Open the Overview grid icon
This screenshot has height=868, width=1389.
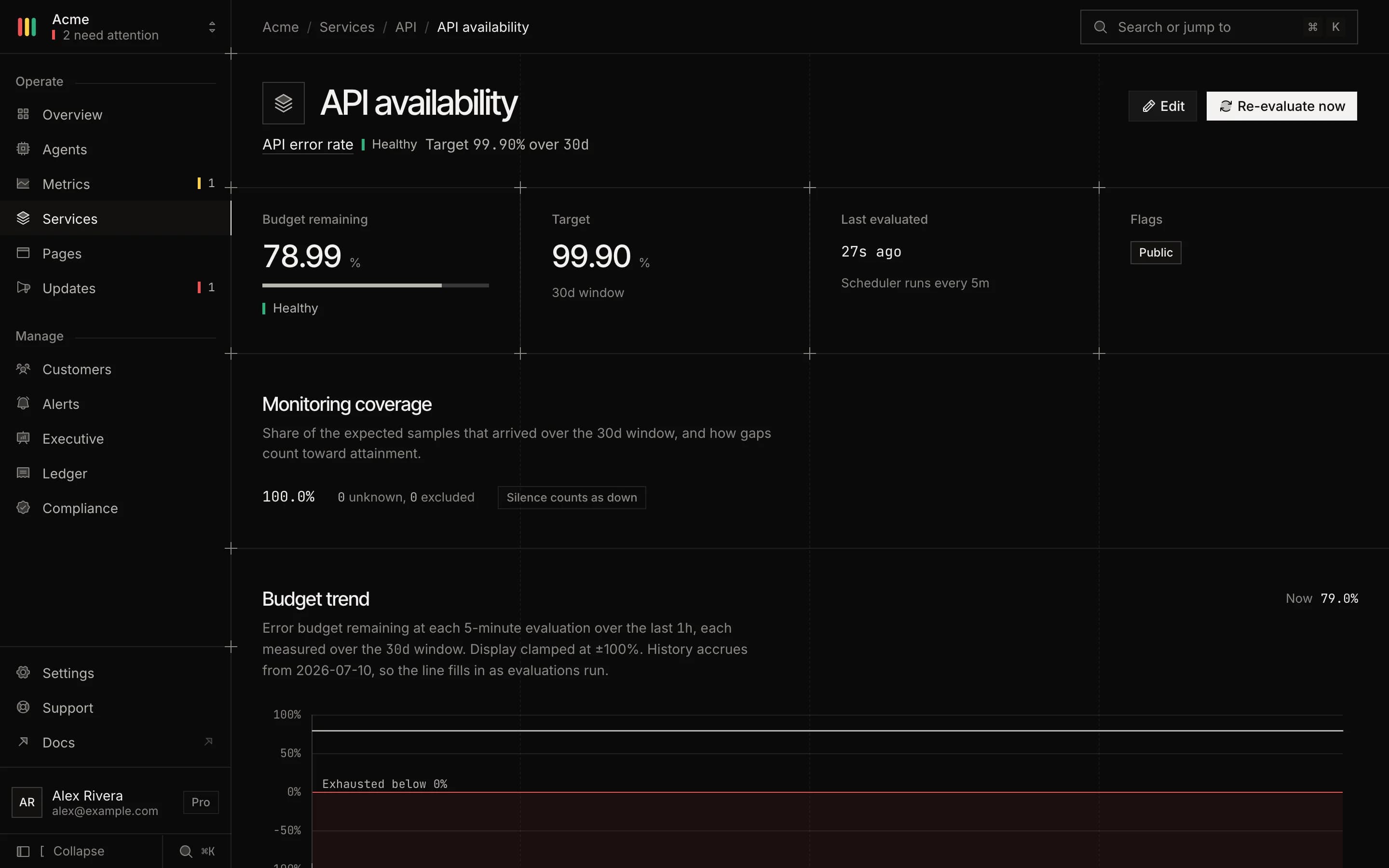point(23,114)
